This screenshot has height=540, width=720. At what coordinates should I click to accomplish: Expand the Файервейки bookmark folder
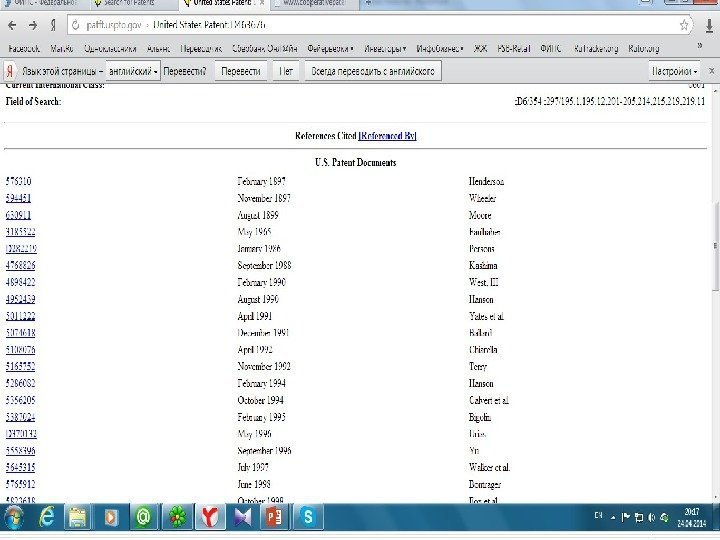pyautogui.click(x=330, y=48)
